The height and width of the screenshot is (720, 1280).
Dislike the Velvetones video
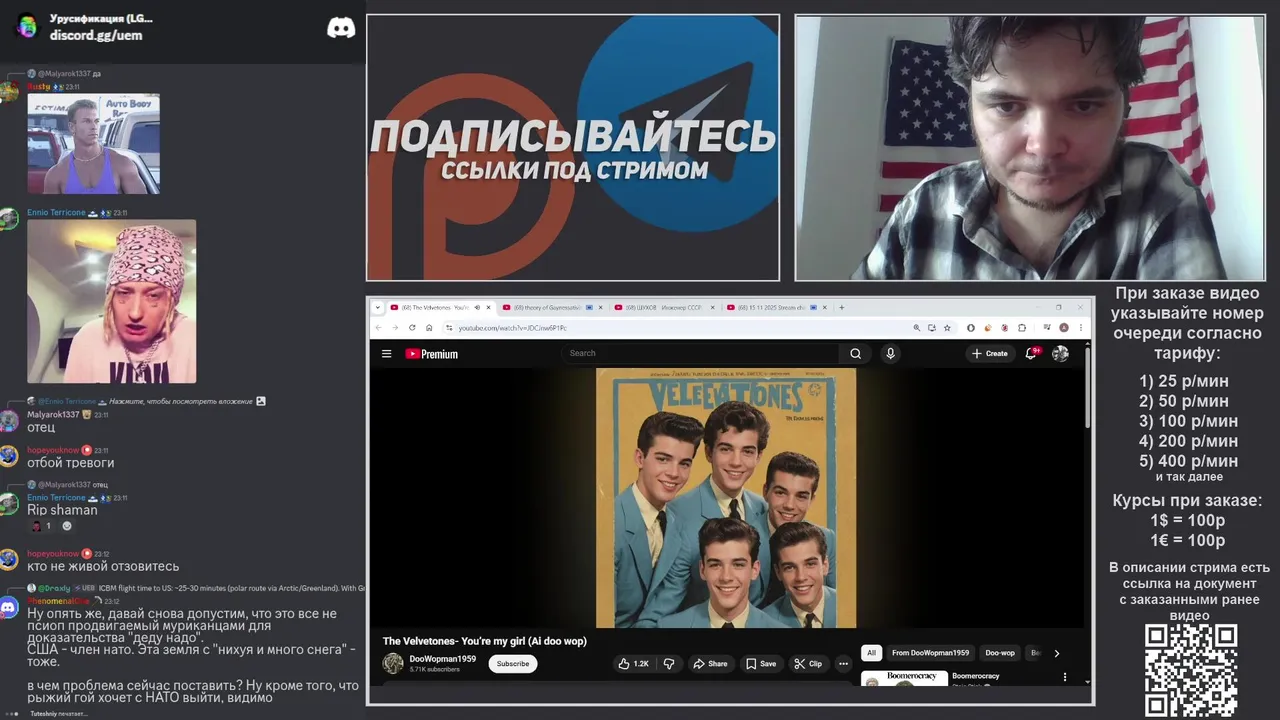point(669,663)
